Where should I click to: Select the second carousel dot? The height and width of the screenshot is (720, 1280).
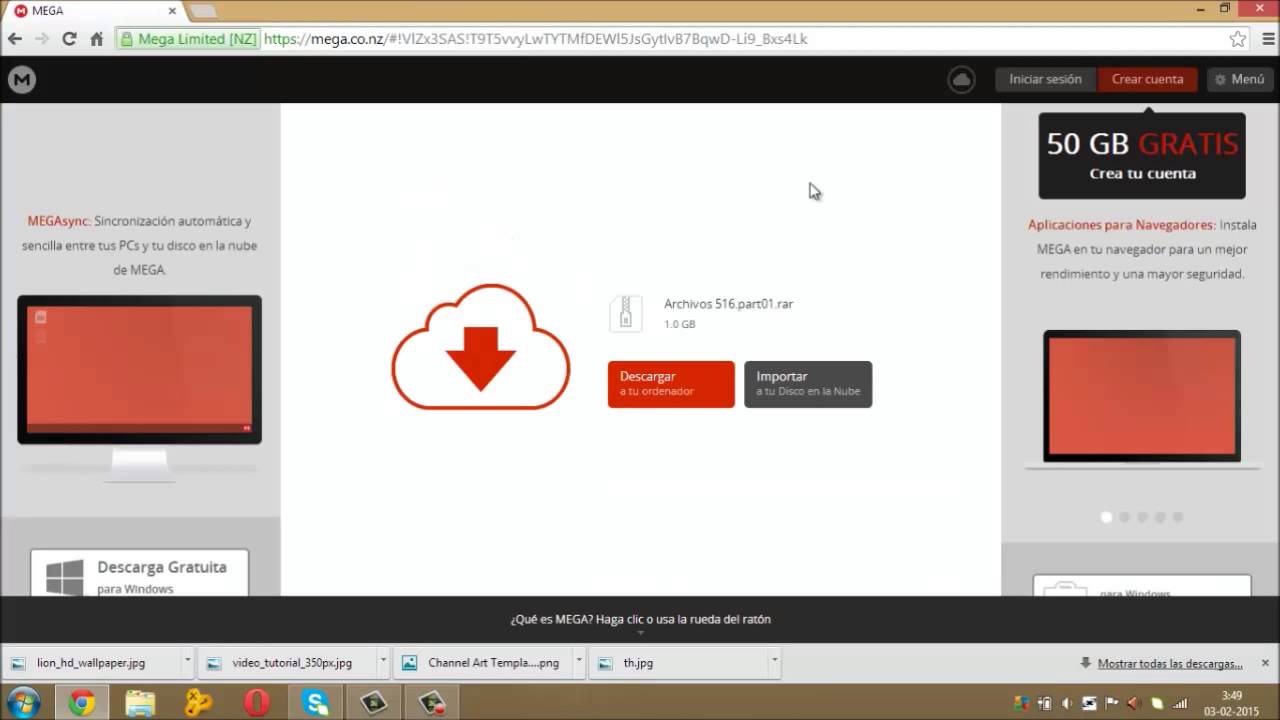point(1124,517)
